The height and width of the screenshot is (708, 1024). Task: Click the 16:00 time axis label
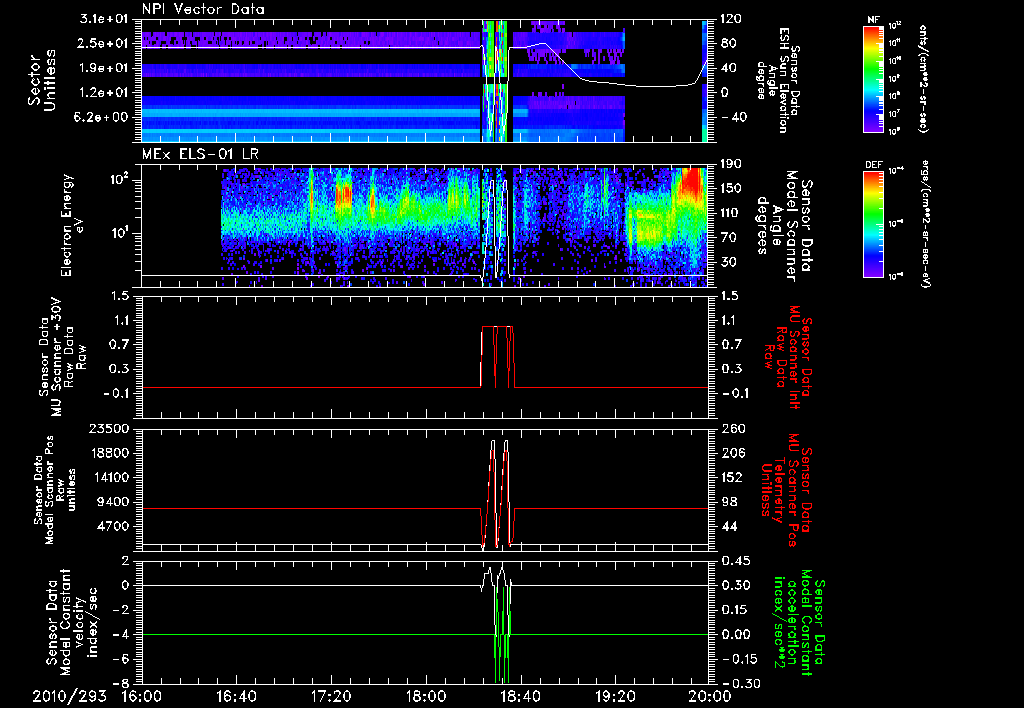coord(142,696)
